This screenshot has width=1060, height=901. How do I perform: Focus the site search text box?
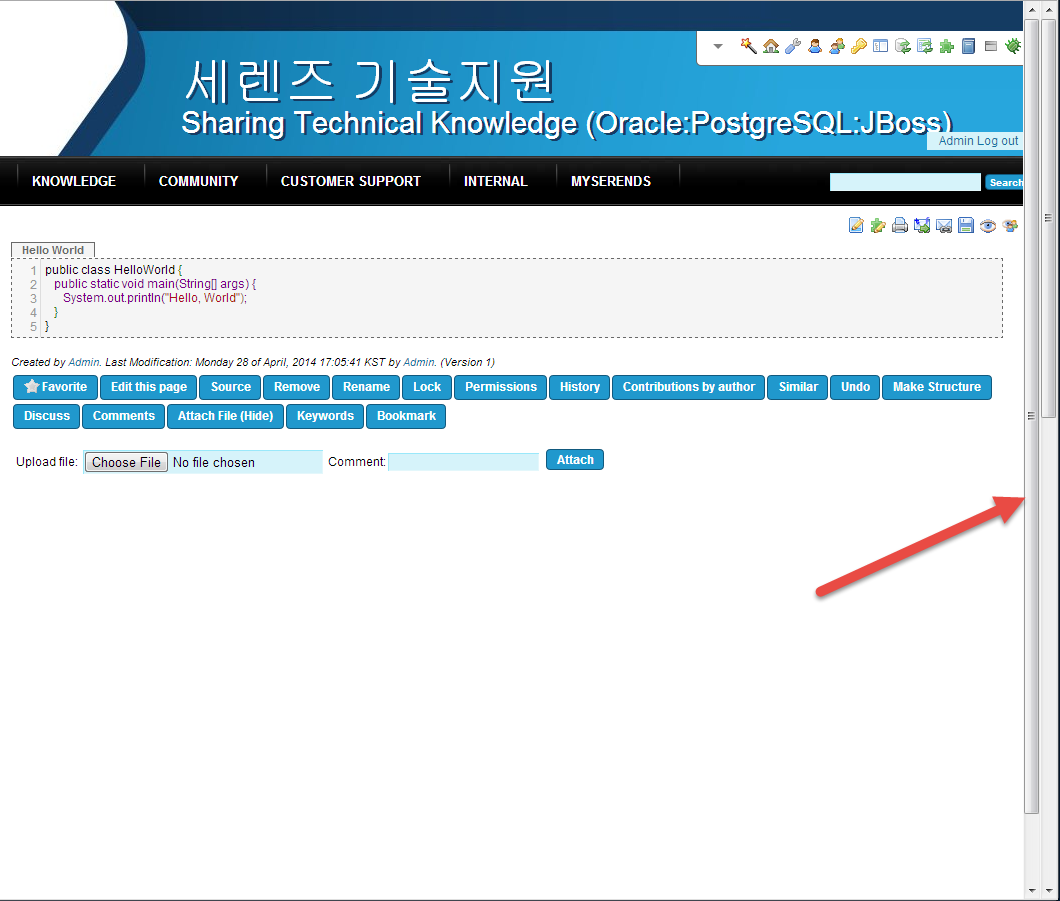pyautogui.click(x=905, y=182)
